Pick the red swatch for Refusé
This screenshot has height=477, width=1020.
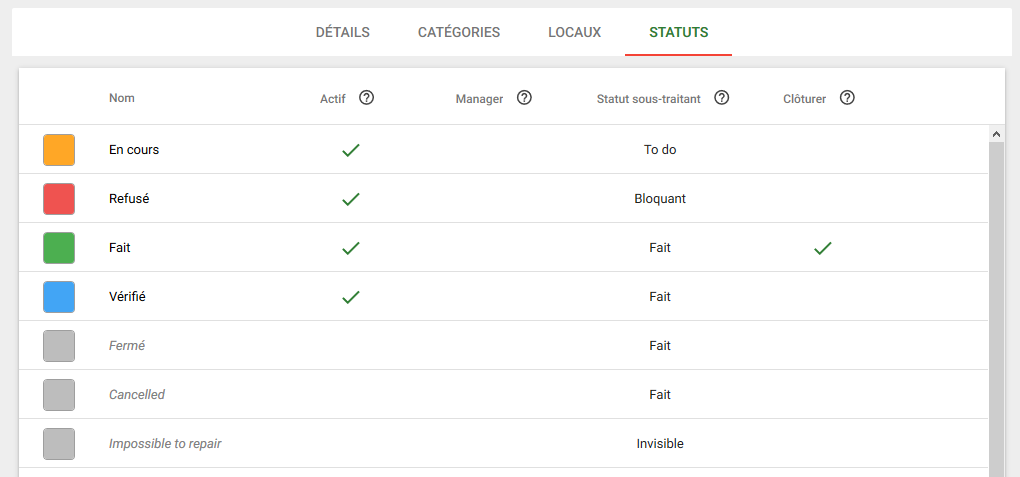tap(59, 198)
